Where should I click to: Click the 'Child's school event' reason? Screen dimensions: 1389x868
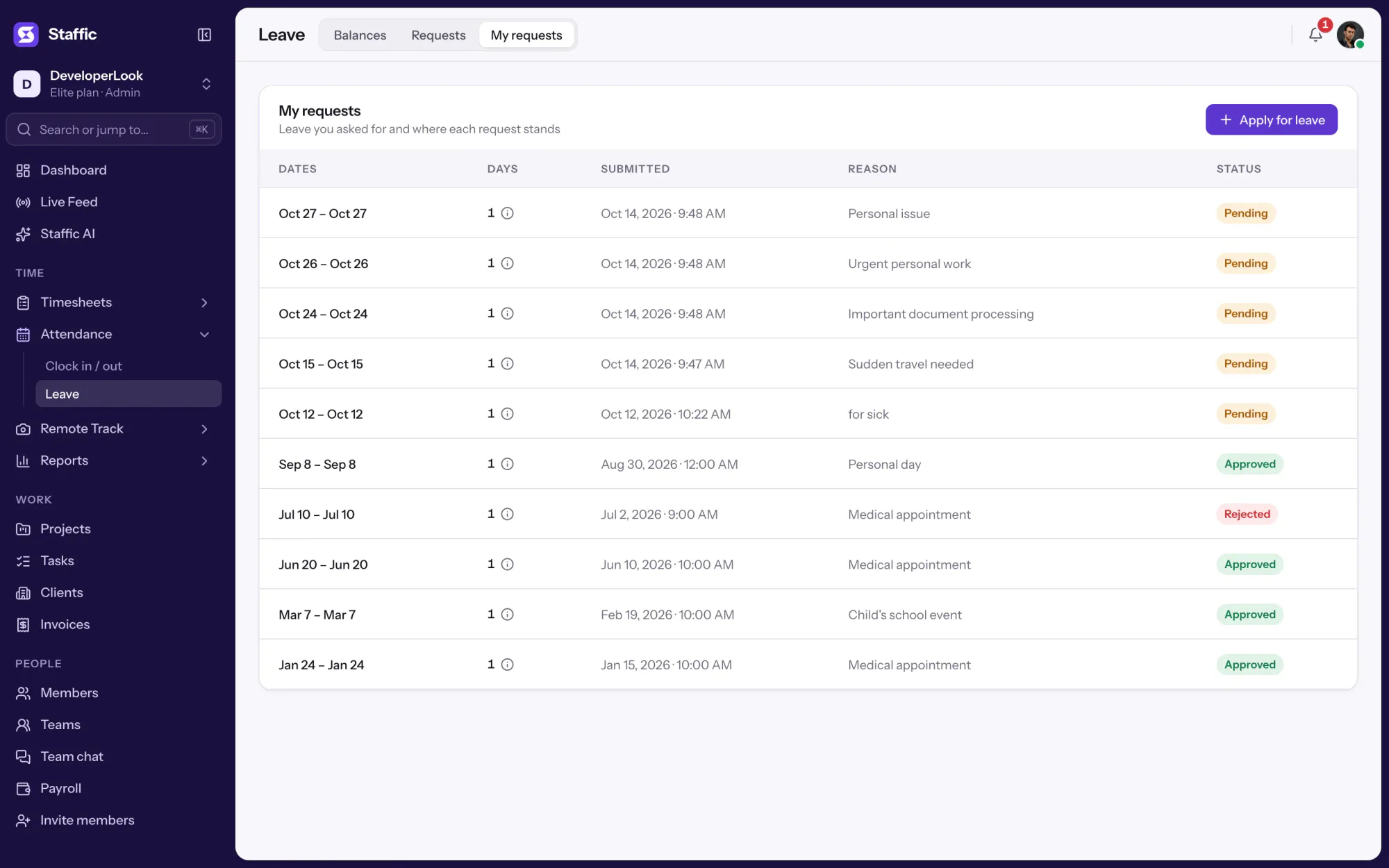(905, 615)
